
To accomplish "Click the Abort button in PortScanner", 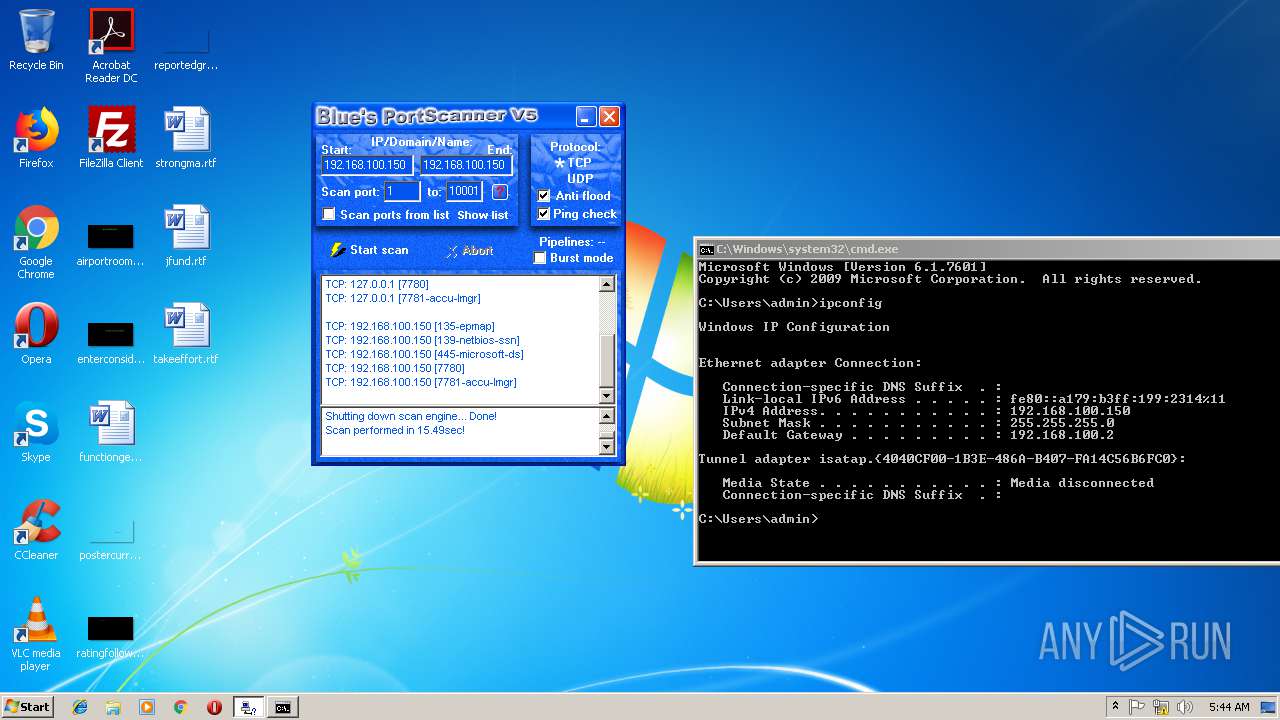I will (470, 251).
